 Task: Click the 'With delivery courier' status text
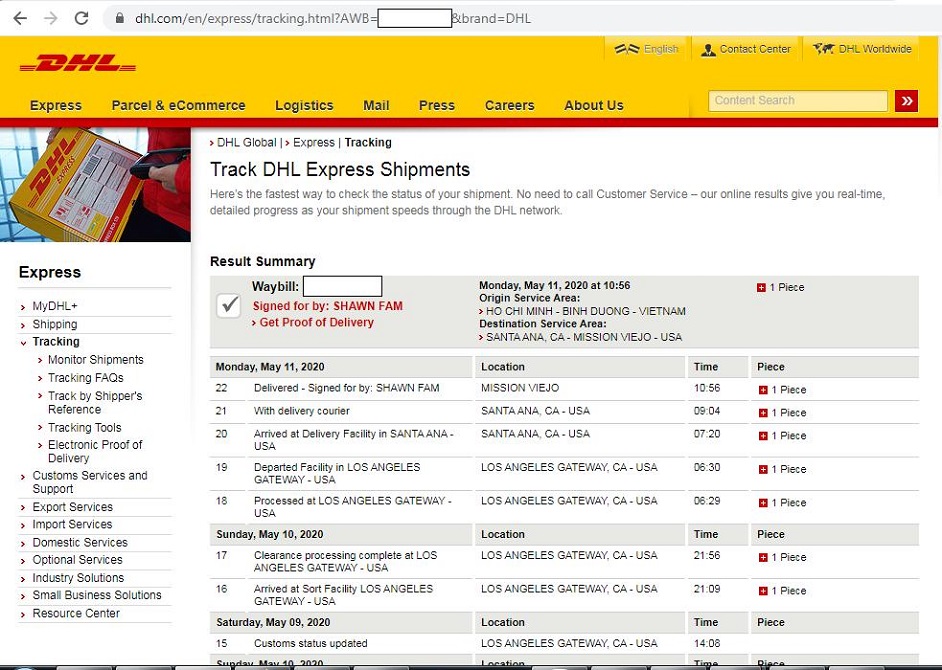coord(302,411)
